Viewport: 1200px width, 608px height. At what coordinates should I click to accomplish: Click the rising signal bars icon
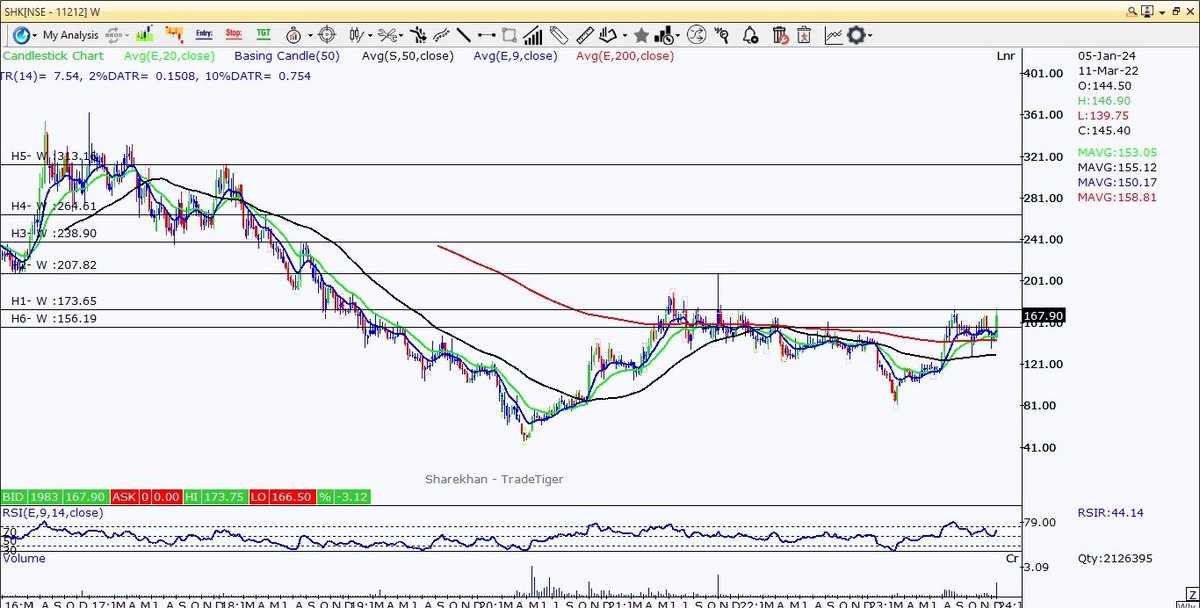534,35
